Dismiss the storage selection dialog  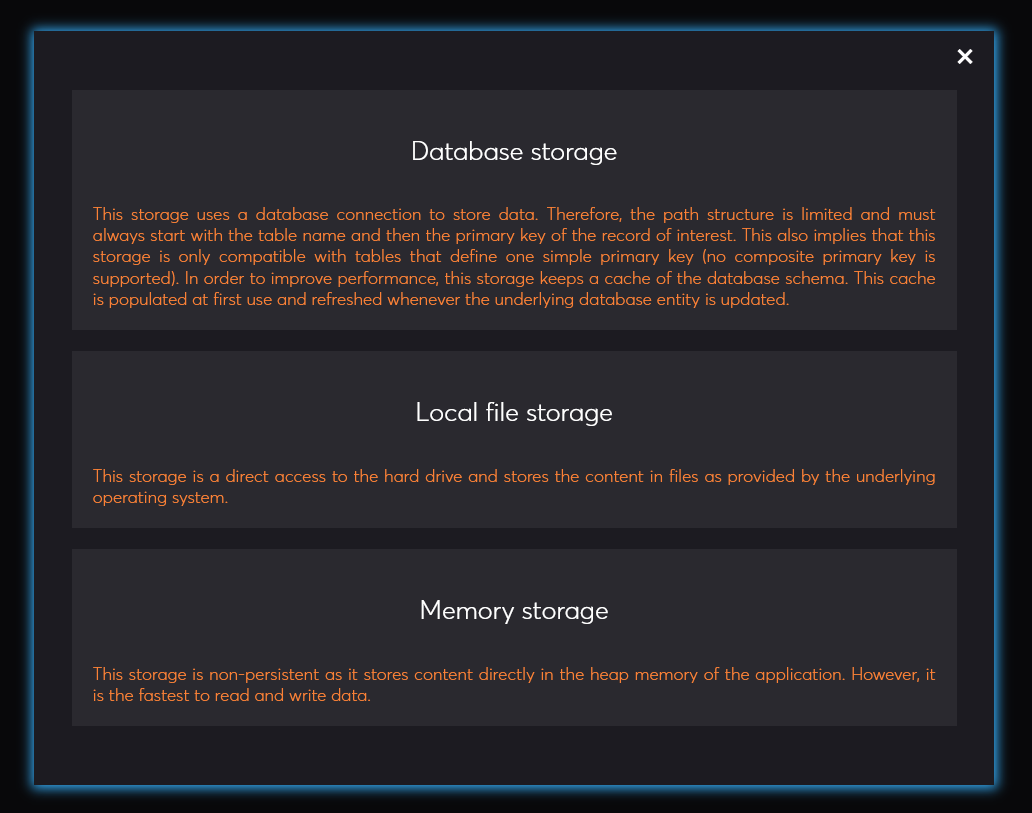(x=964, y=57)
